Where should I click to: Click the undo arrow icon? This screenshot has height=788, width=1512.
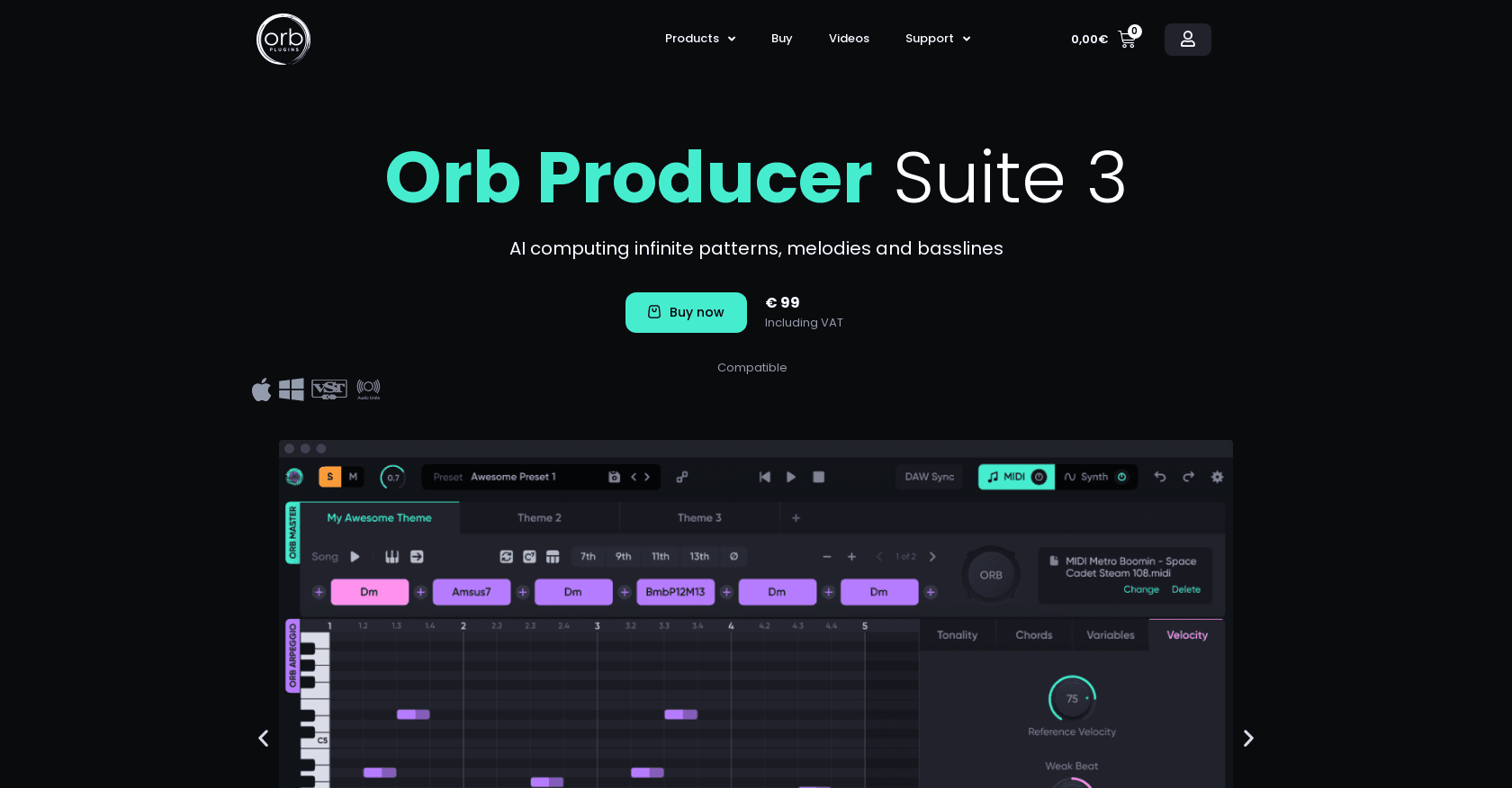coord(1160,477)
